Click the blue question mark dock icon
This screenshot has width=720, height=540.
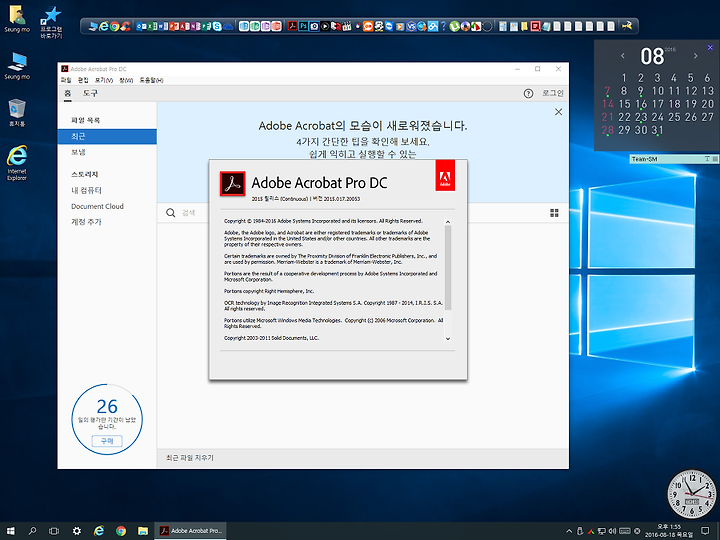coord(444,27)
